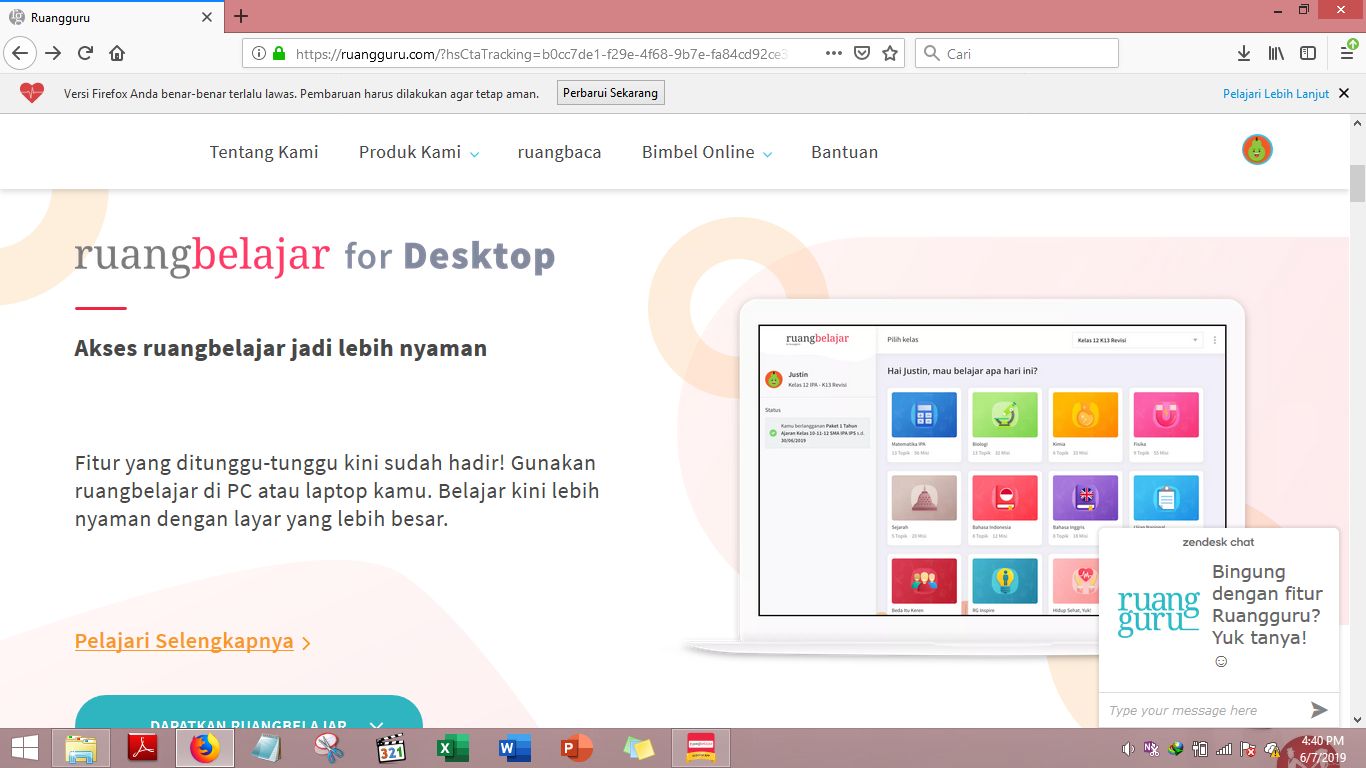Send the zendesk chat message arrow
Screen dimensions: 1366x768
pyautogui.click(x=1319, y=710)
